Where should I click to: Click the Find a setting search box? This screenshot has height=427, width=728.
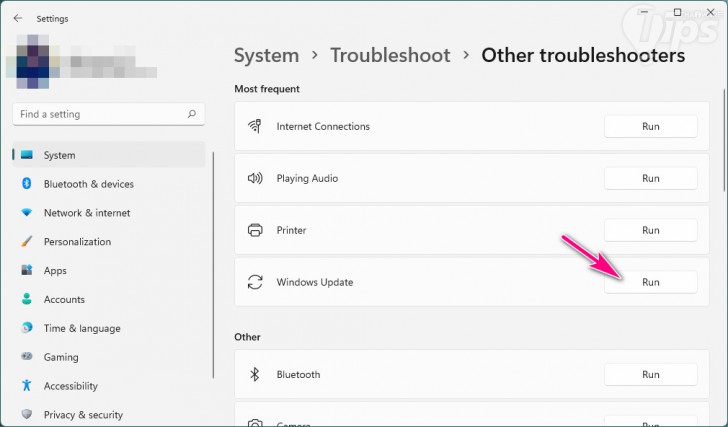109,114
